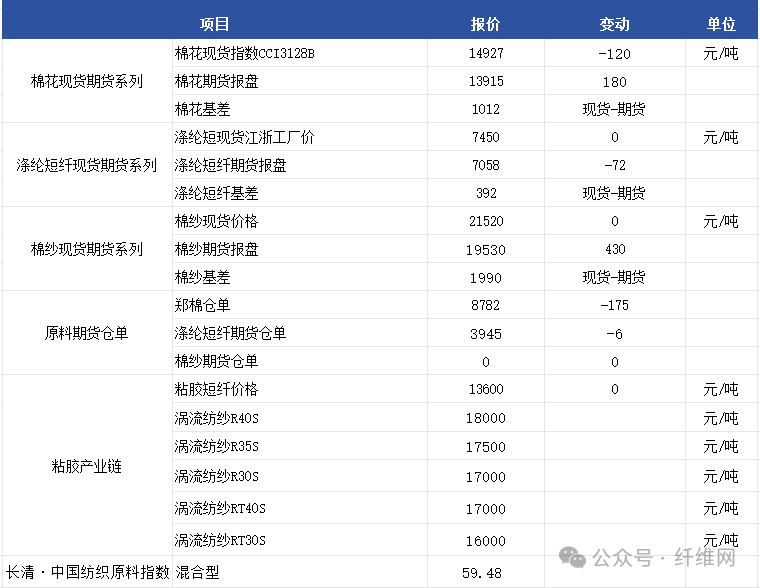The width and height of the screenshot is (760, 588).
Task: Click the change value 430
Action: coord(615,249)
